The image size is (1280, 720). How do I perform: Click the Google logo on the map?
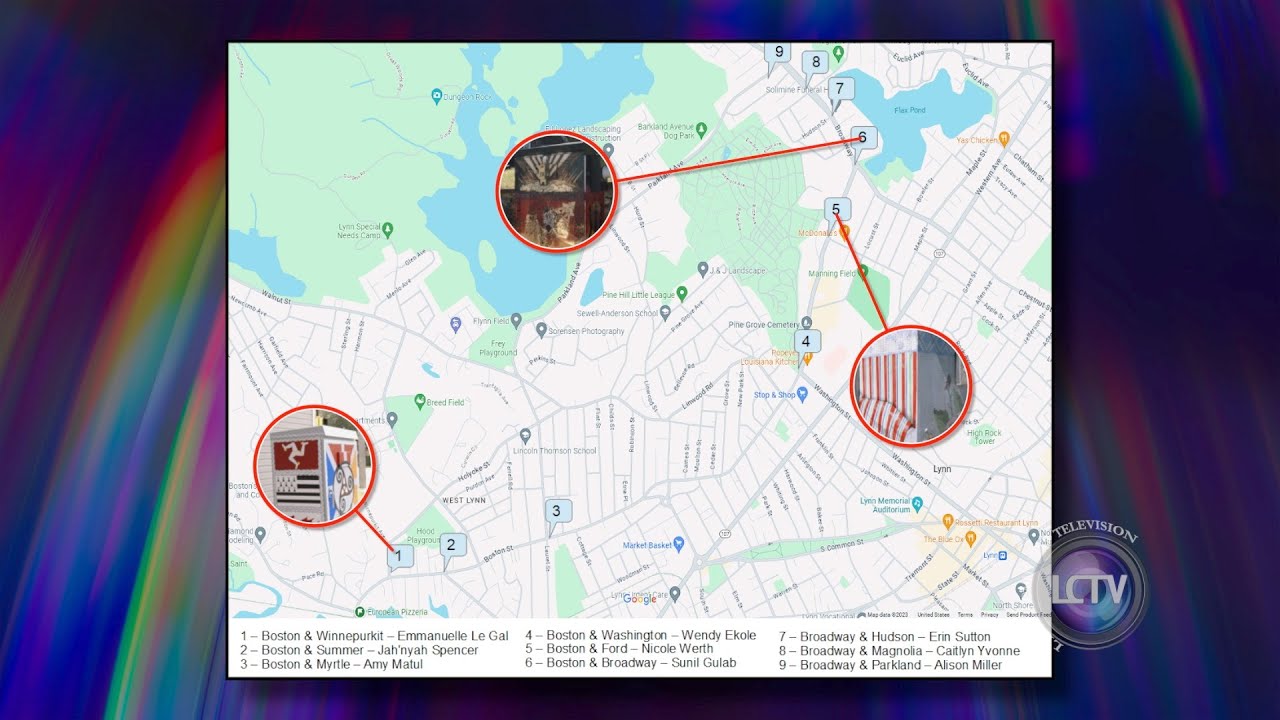click(640, 599)
